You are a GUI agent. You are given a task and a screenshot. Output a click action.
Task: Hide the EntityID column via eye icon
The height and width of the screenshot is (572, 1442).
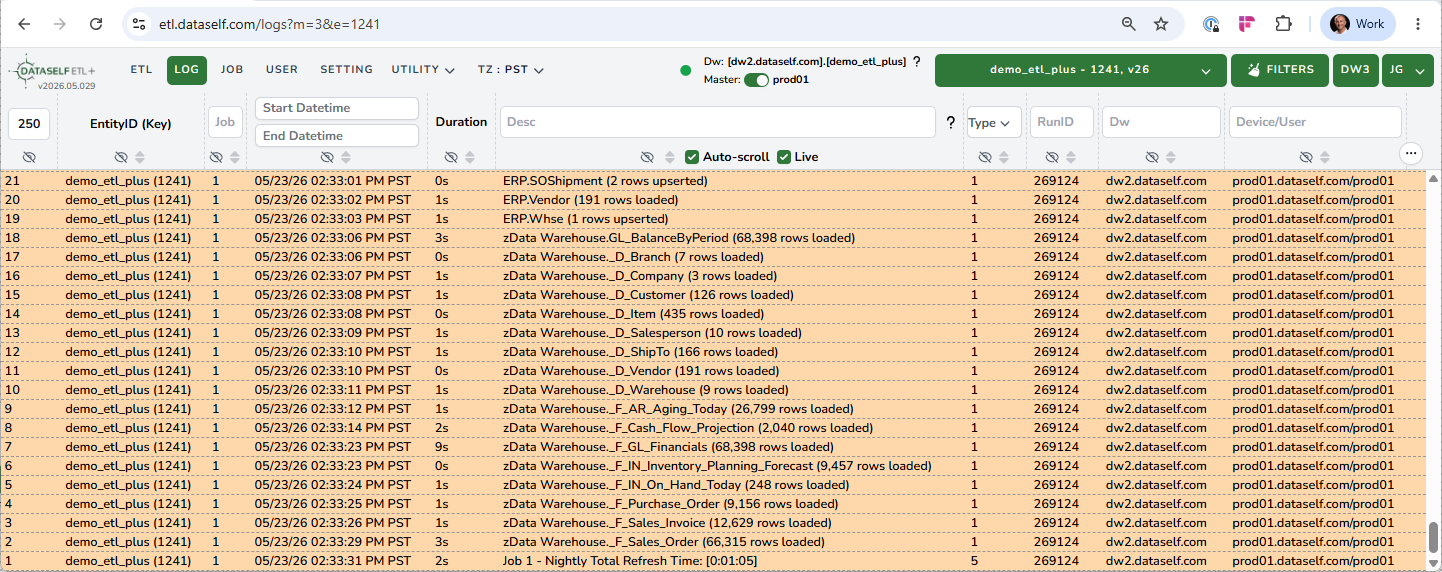coord(121,157)
